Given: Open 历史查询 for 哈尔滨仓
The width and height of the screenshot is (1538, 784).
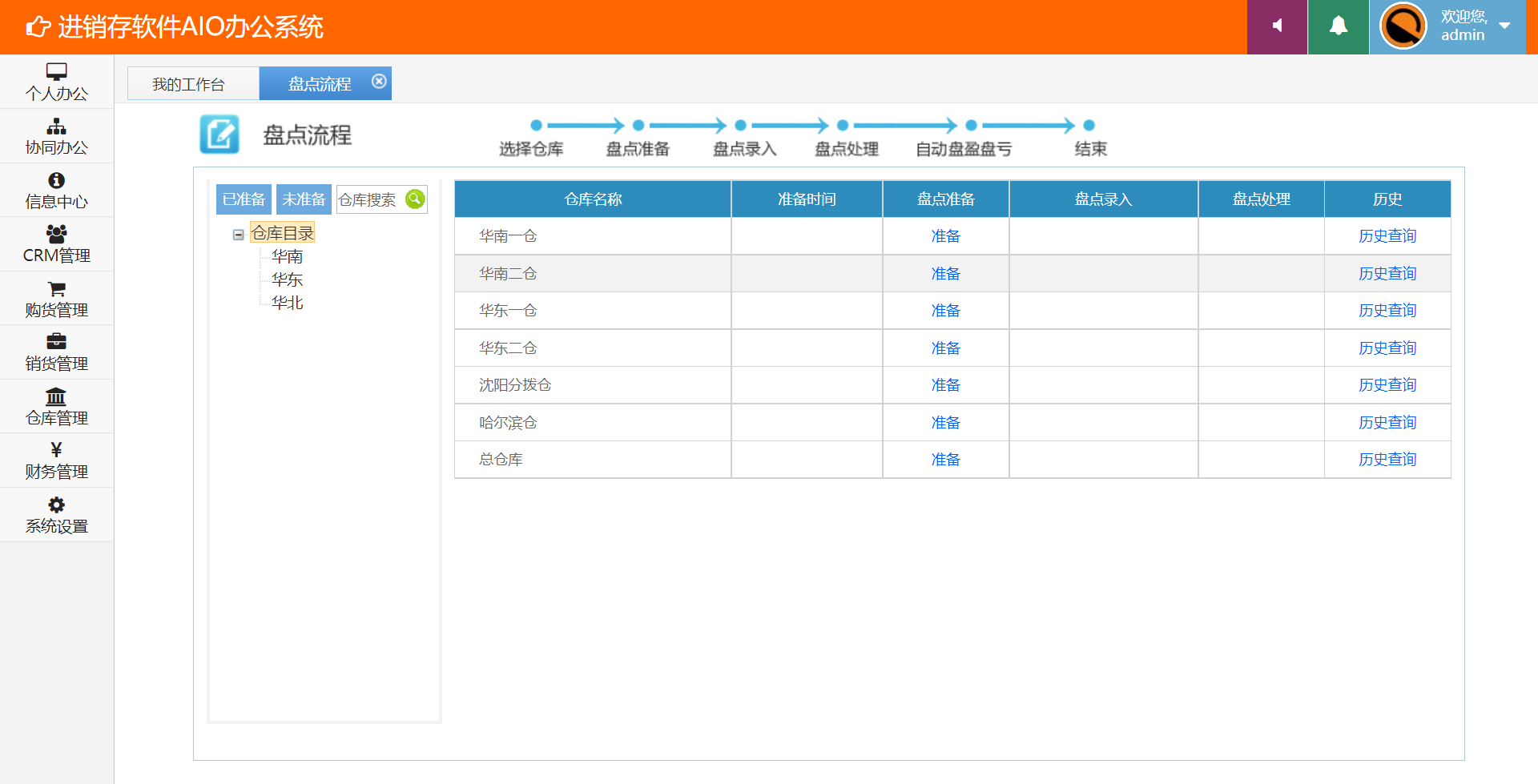Looking at the screenshot, I should (1387, 423).
